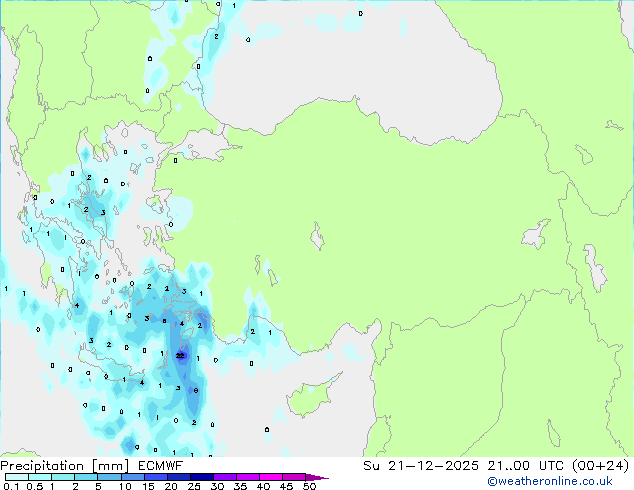Select the 35 to 40 mm legend swatch

248,477
